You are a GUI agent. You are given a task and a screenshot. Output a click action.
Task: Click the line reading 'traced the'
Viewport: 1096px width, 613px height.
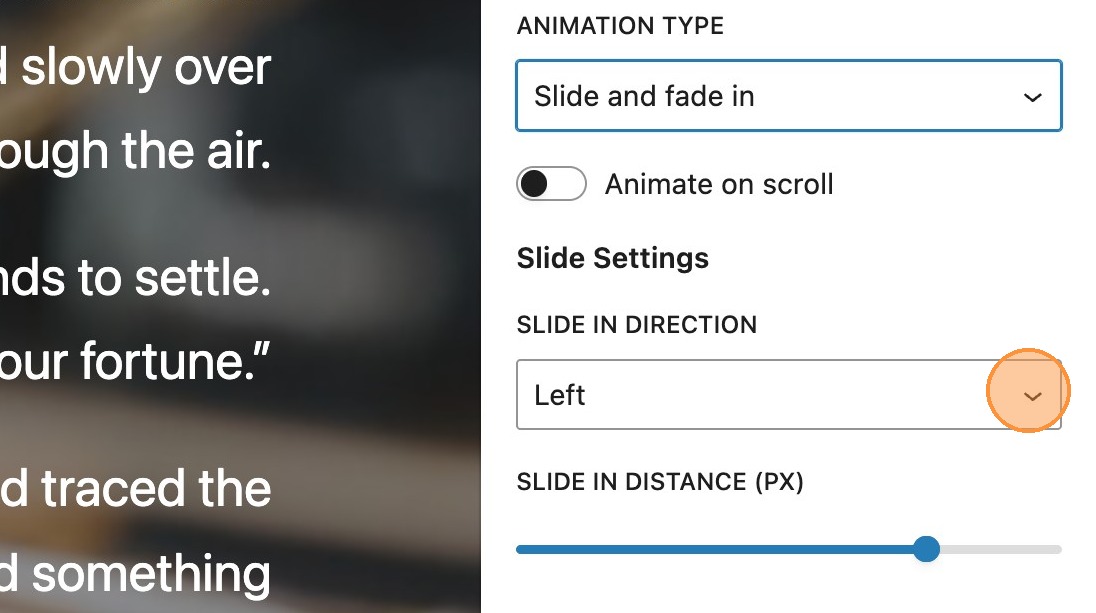tap(140, 488)
